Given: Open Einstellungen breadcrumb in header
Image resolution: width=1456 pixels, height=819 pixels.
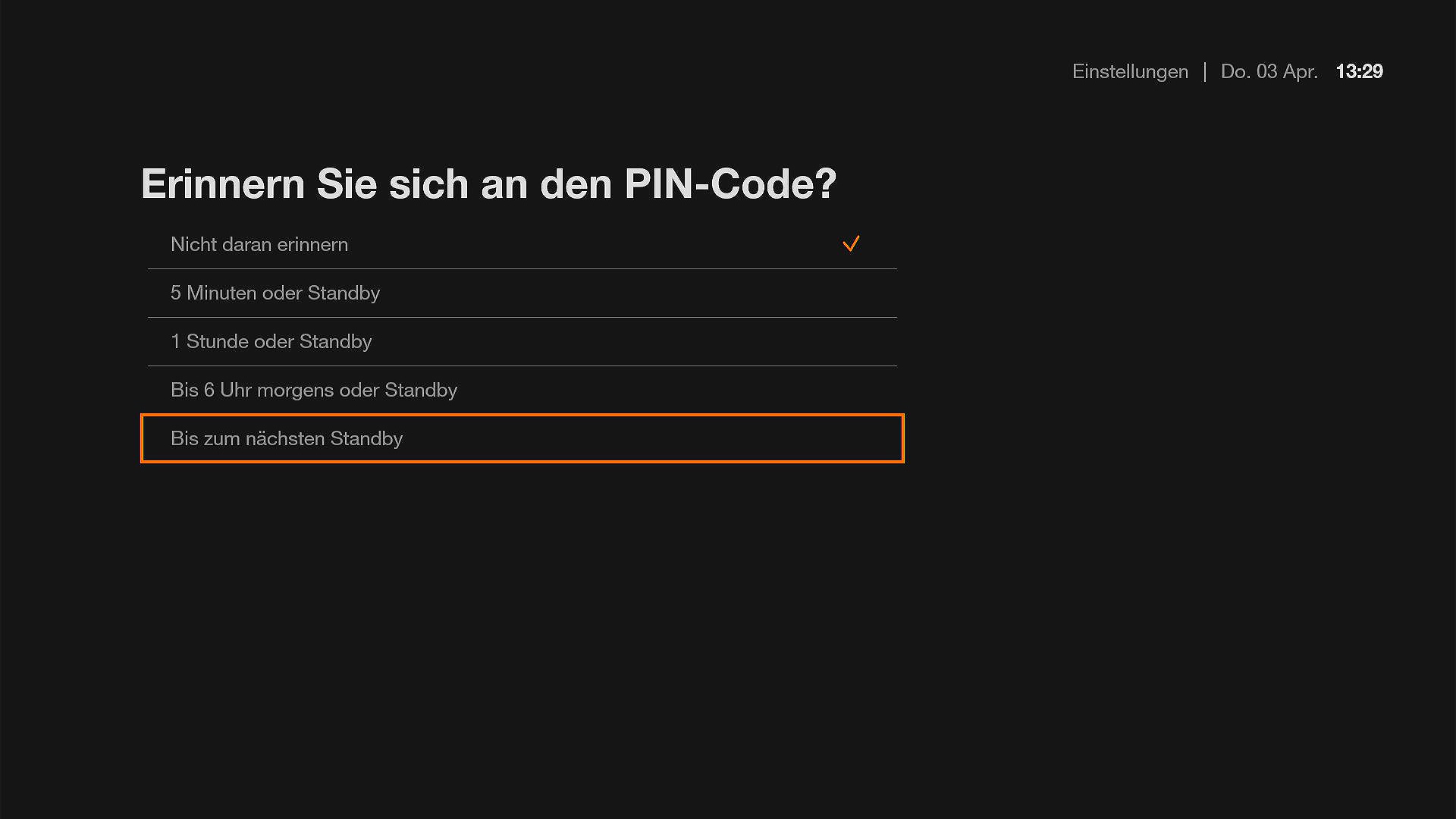Looking at the screenshot, I should 1130,71.
